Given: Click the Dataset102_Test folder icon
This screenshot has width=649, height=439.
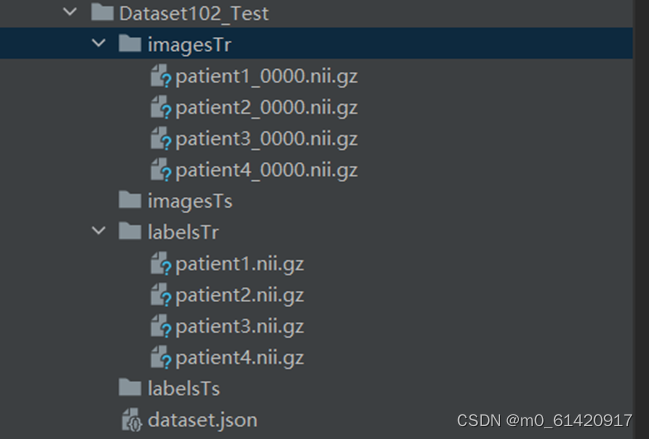Looking at the screenshot, I should [102, 12].
